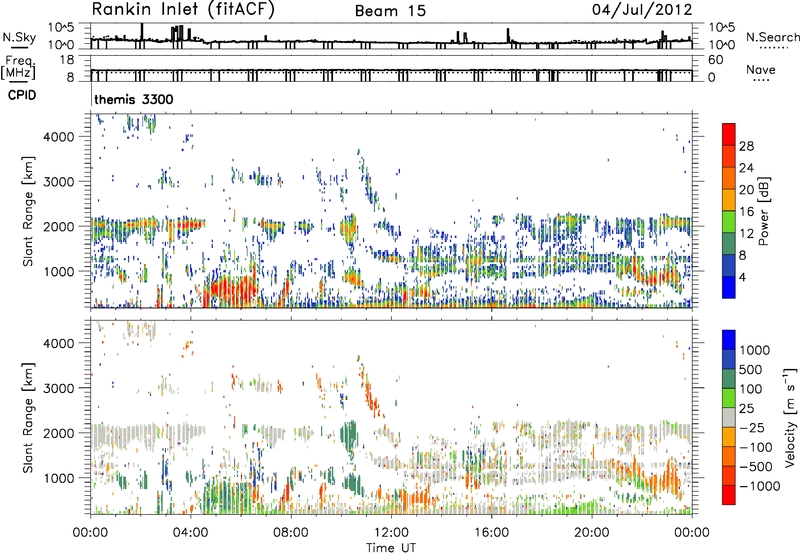The height and width of the screenshot is (554, 800).
Task: Pick the grey -25 to 25 velocity colorbar segment
Action: point(729,417)
